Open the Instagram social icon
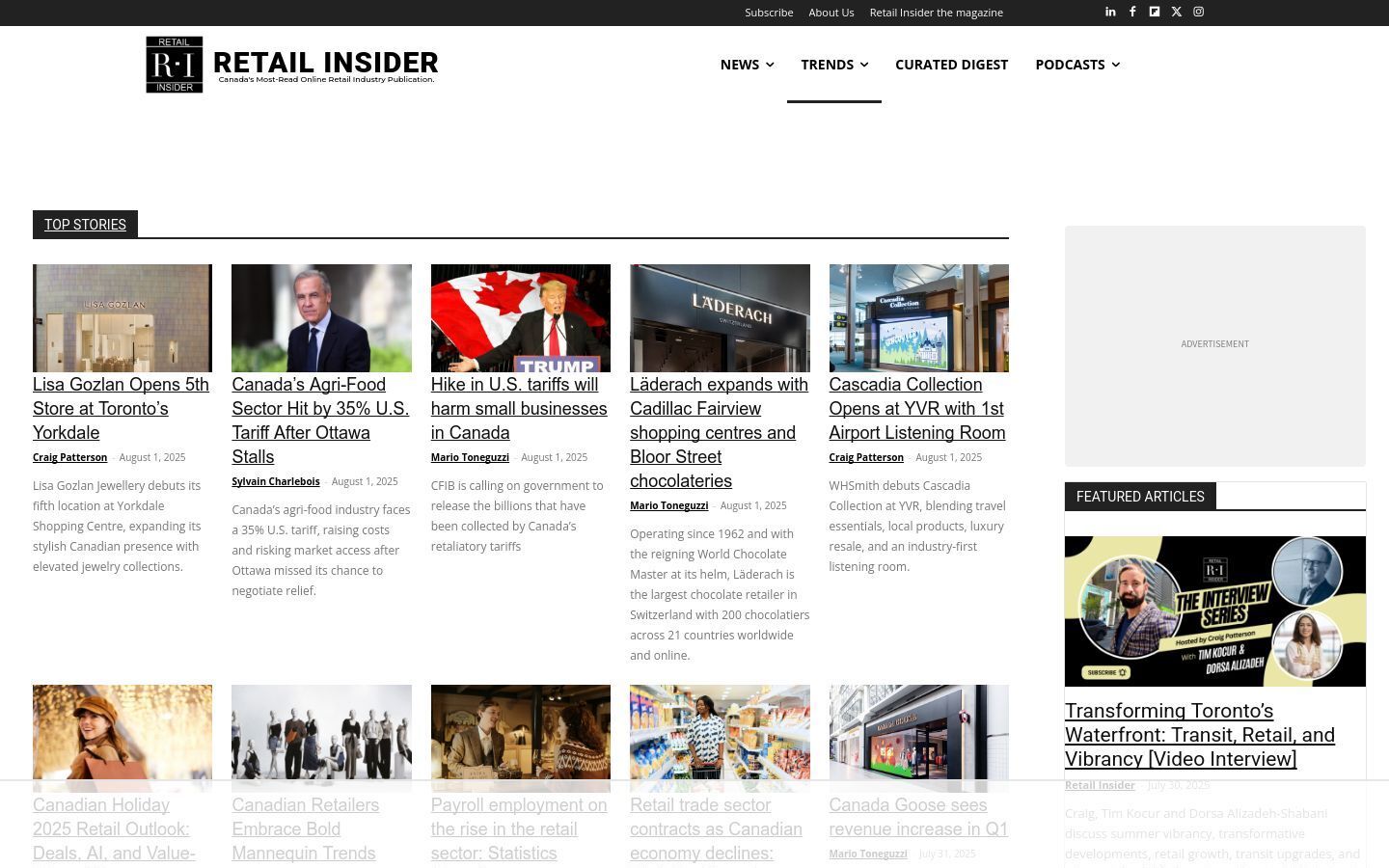The width and height of the screenshot is (1389, 868). click(x=1199, y=12)
